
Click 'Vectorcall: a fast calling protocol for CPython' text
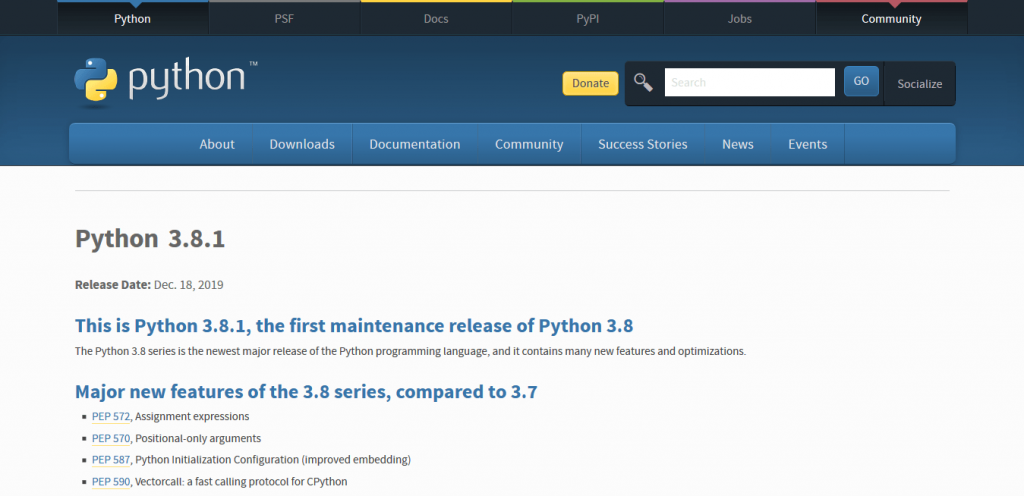(241, 482)
